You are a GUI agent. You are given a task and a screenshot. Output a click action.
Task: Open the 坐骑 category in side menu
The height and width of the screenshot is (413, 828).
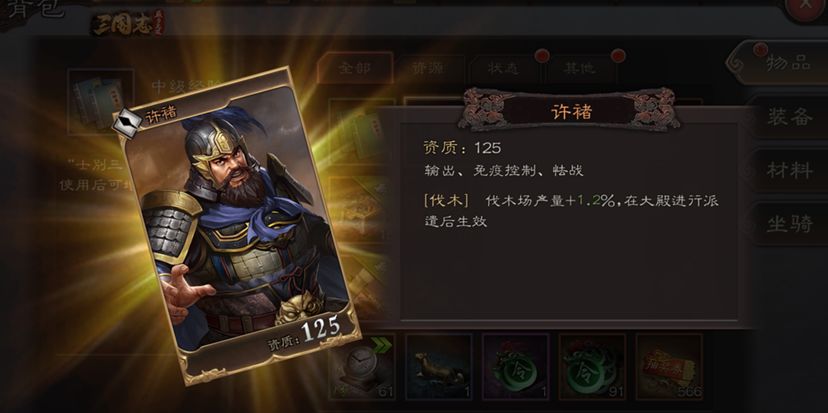pyautogui.click(x=789, y=224)
